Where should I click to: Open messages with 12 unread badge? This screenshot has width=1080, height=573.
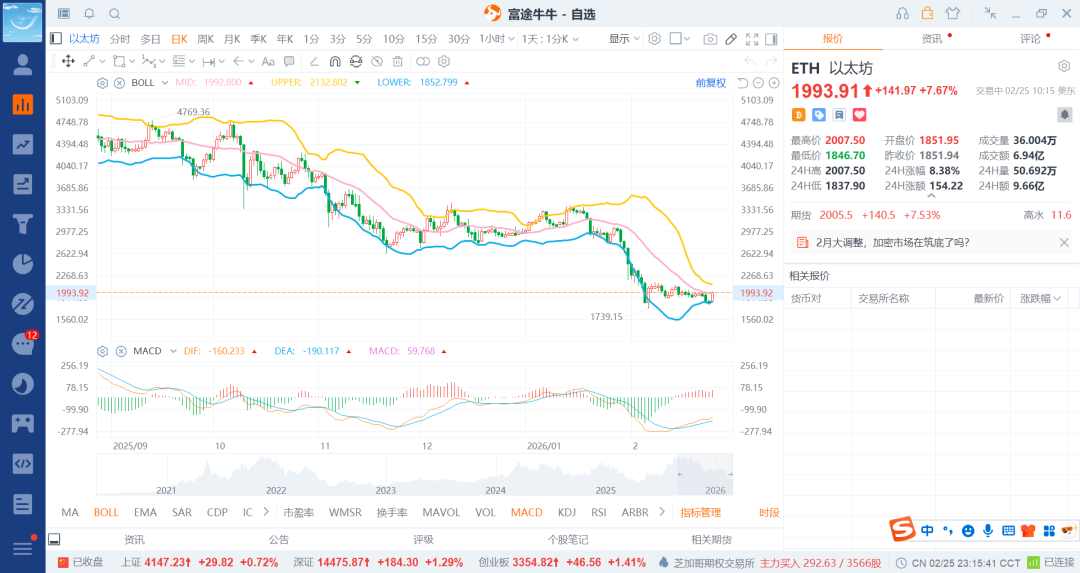pos(22,343)
